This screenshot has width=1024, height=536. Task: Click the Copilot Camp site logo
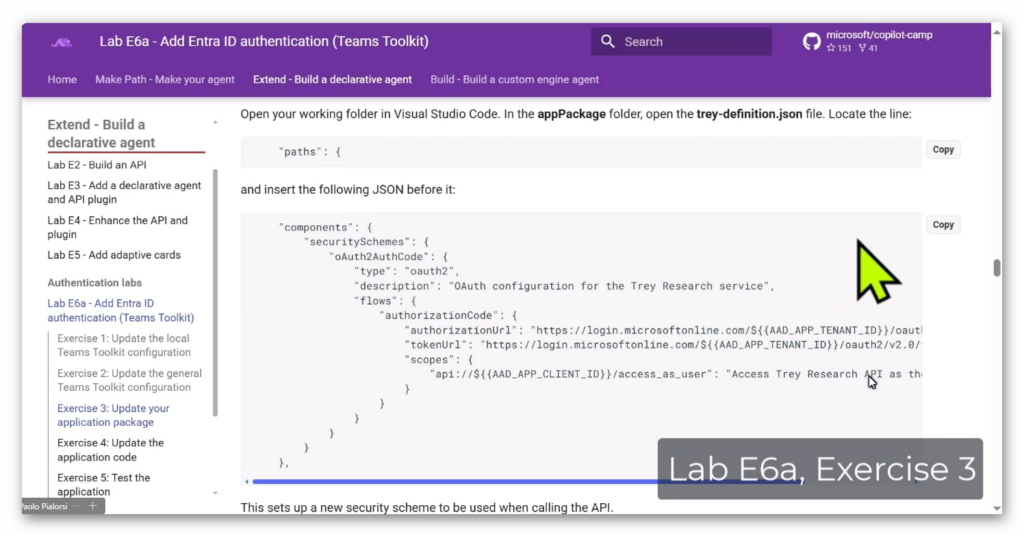[x=62, y=42]
